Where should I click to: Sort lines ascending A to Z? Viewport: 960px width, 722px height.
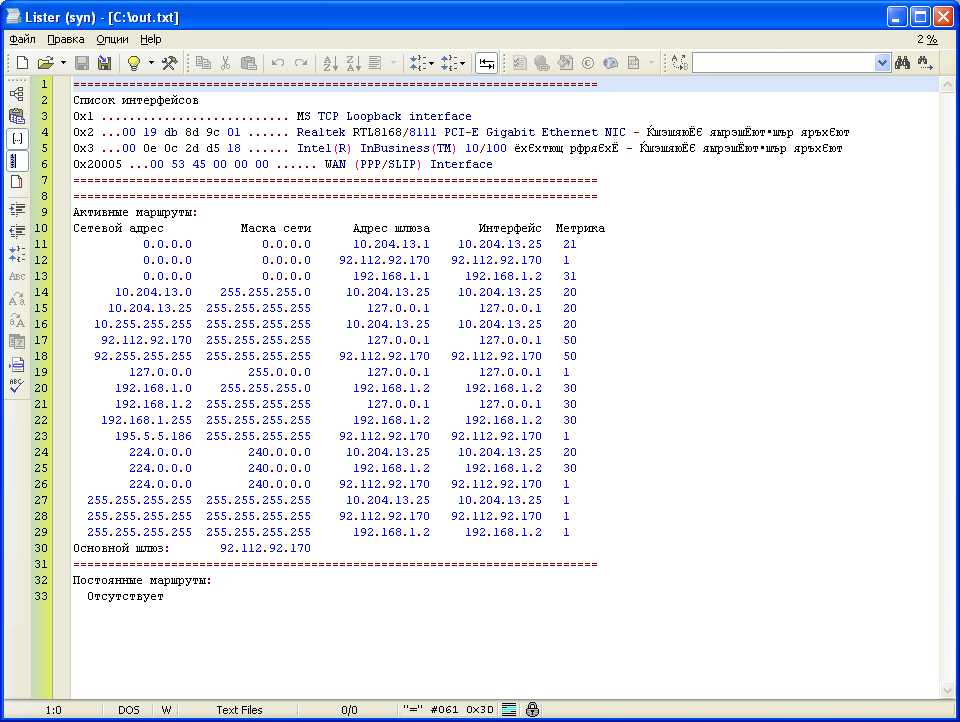click(x=330, y=62)
